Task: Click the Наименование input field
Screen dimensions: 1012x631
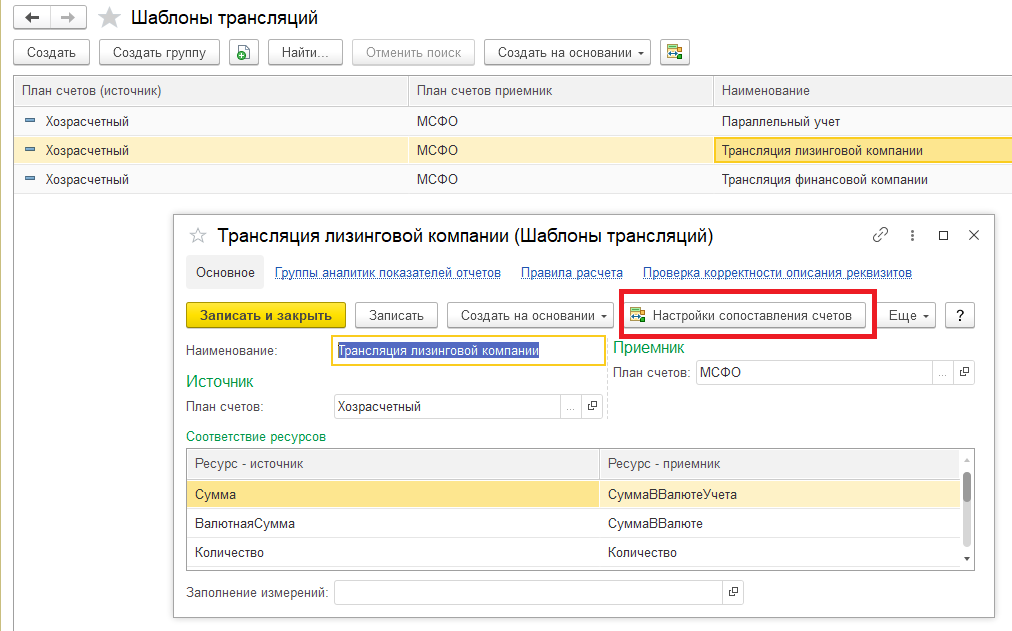Action: pyautogui.click(x=468, y=351)
